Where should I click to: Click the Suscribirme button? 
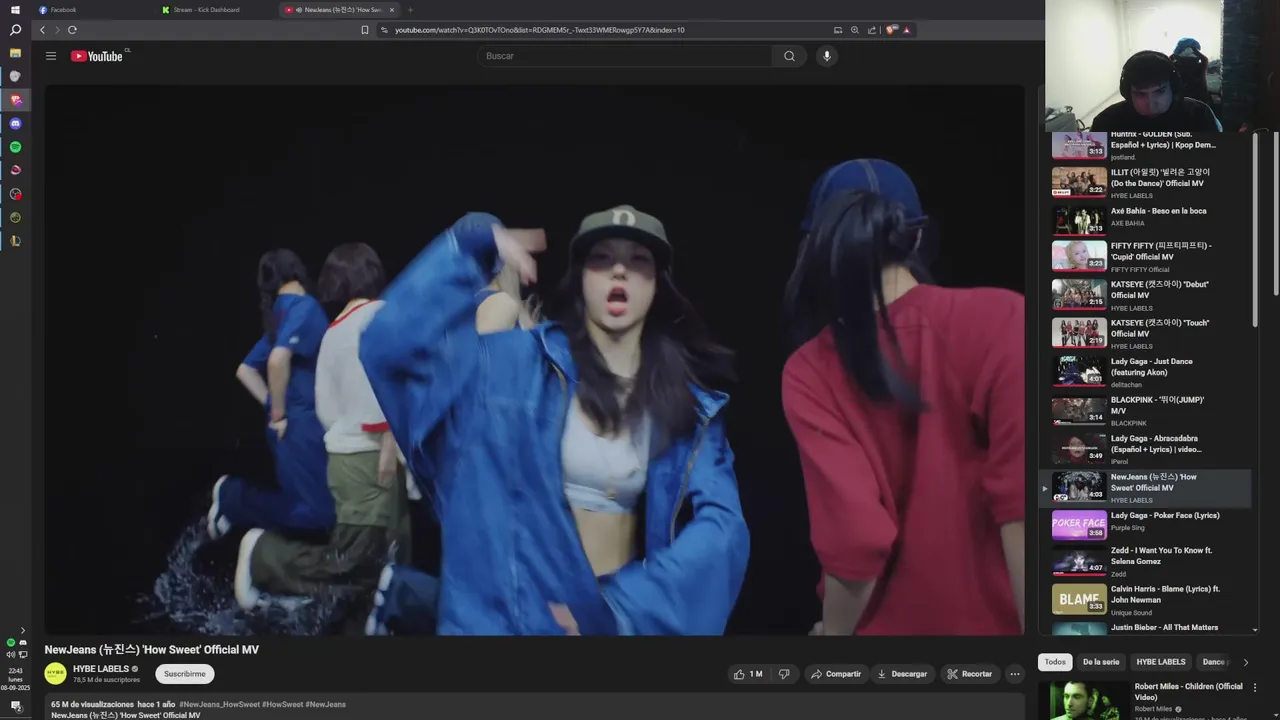pyautogui.click(x=185, y=674)
